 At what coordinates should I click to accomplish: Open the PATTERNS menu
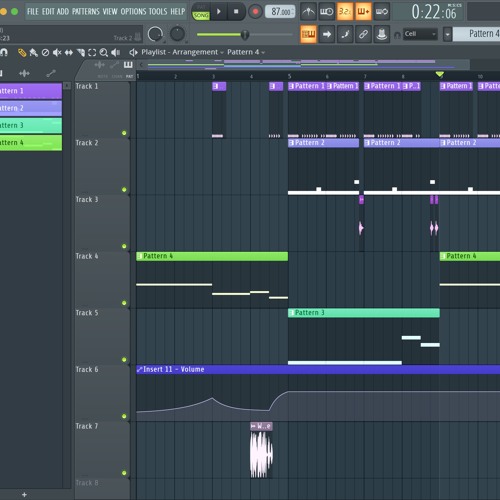[86, 12]
